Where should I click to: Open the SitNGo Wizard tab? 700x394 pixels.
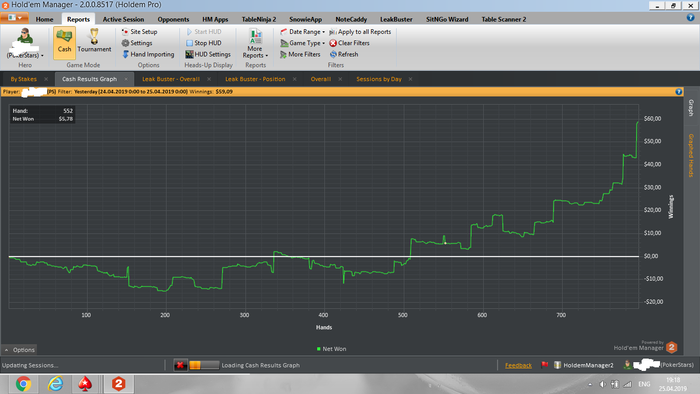click(x=447, y=19)
